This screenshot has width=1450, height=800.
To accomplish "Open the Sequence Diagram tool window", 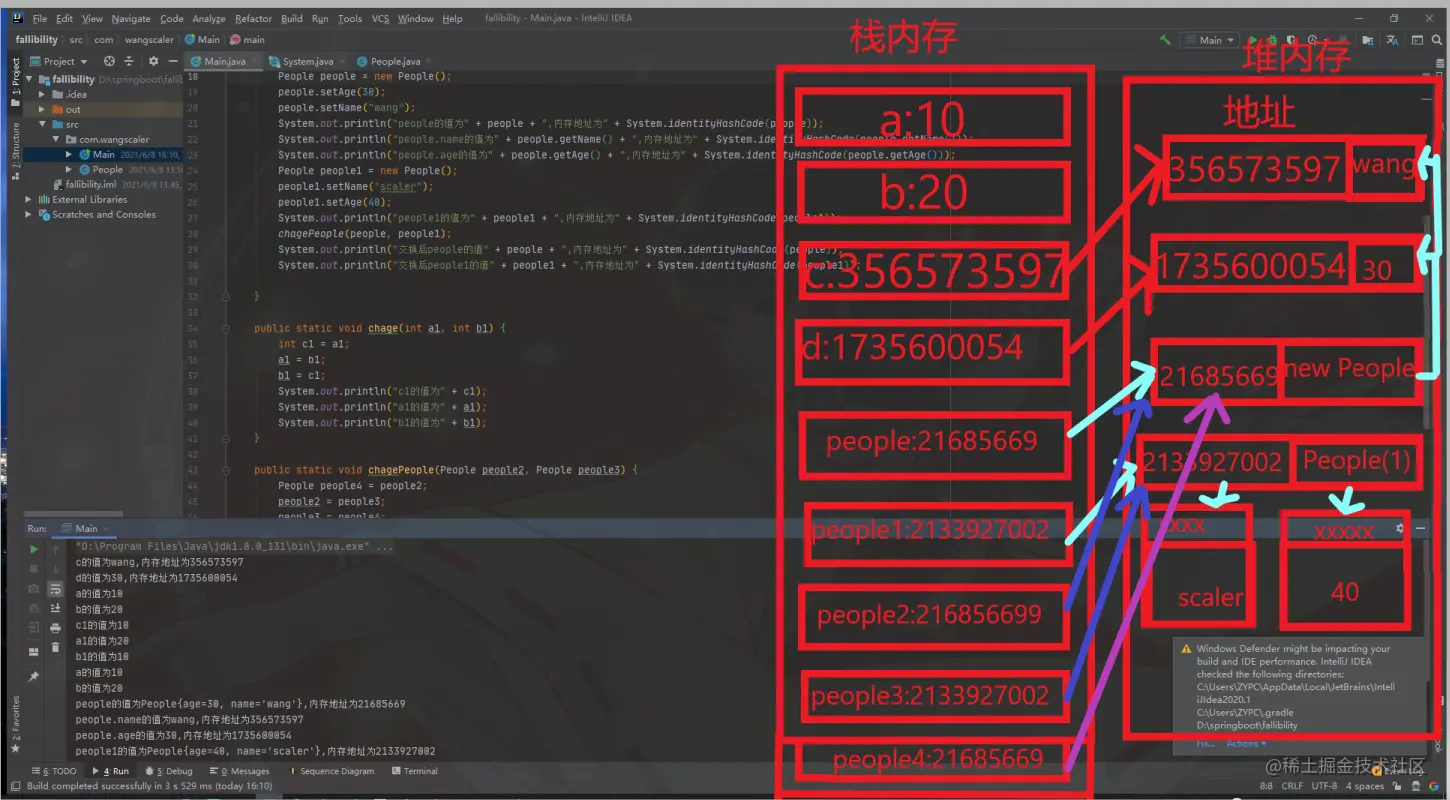I will pyautogui.click(x=330, y=771).
